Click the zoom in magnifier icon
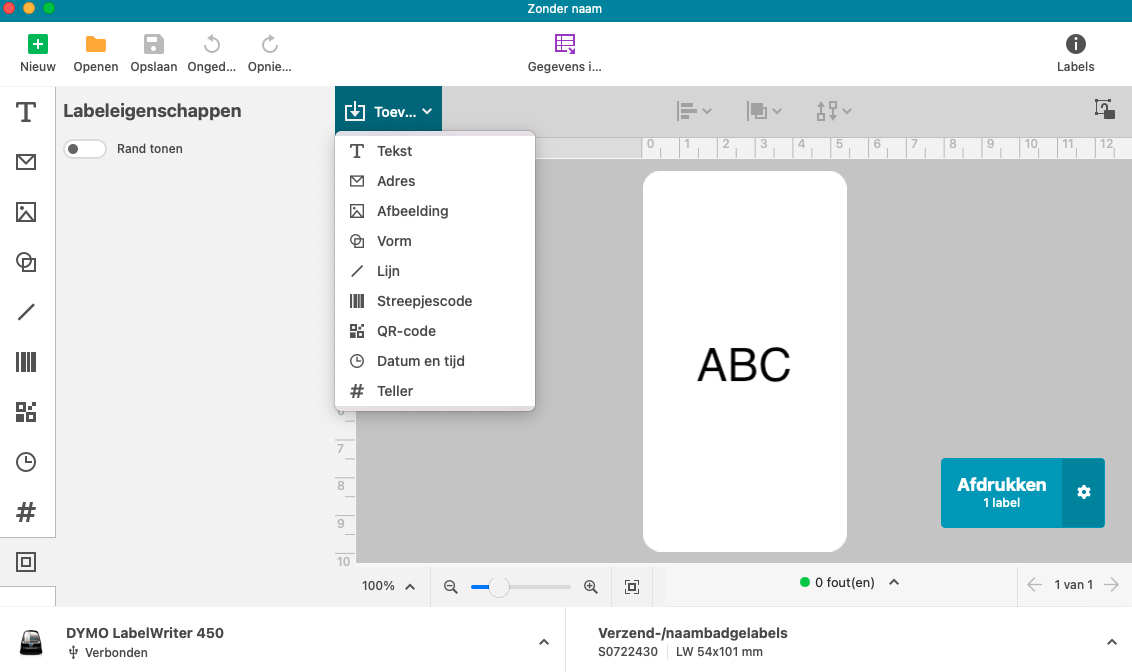Screen dimensions: 1132x672 click(x=591, y=587)
